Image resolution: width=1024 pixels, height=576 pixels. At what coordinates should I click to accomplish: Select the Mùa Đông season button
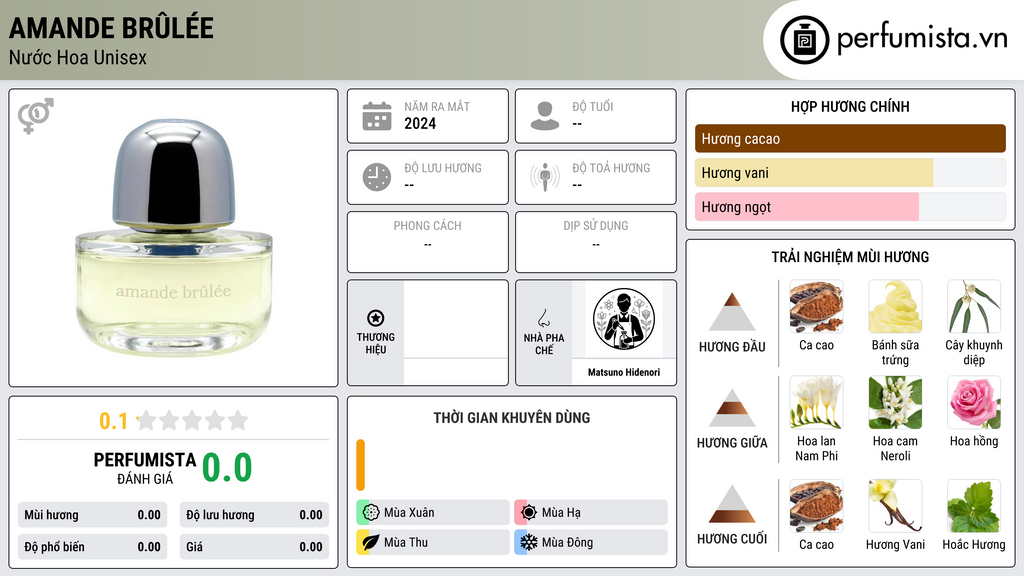pos(591,542)
